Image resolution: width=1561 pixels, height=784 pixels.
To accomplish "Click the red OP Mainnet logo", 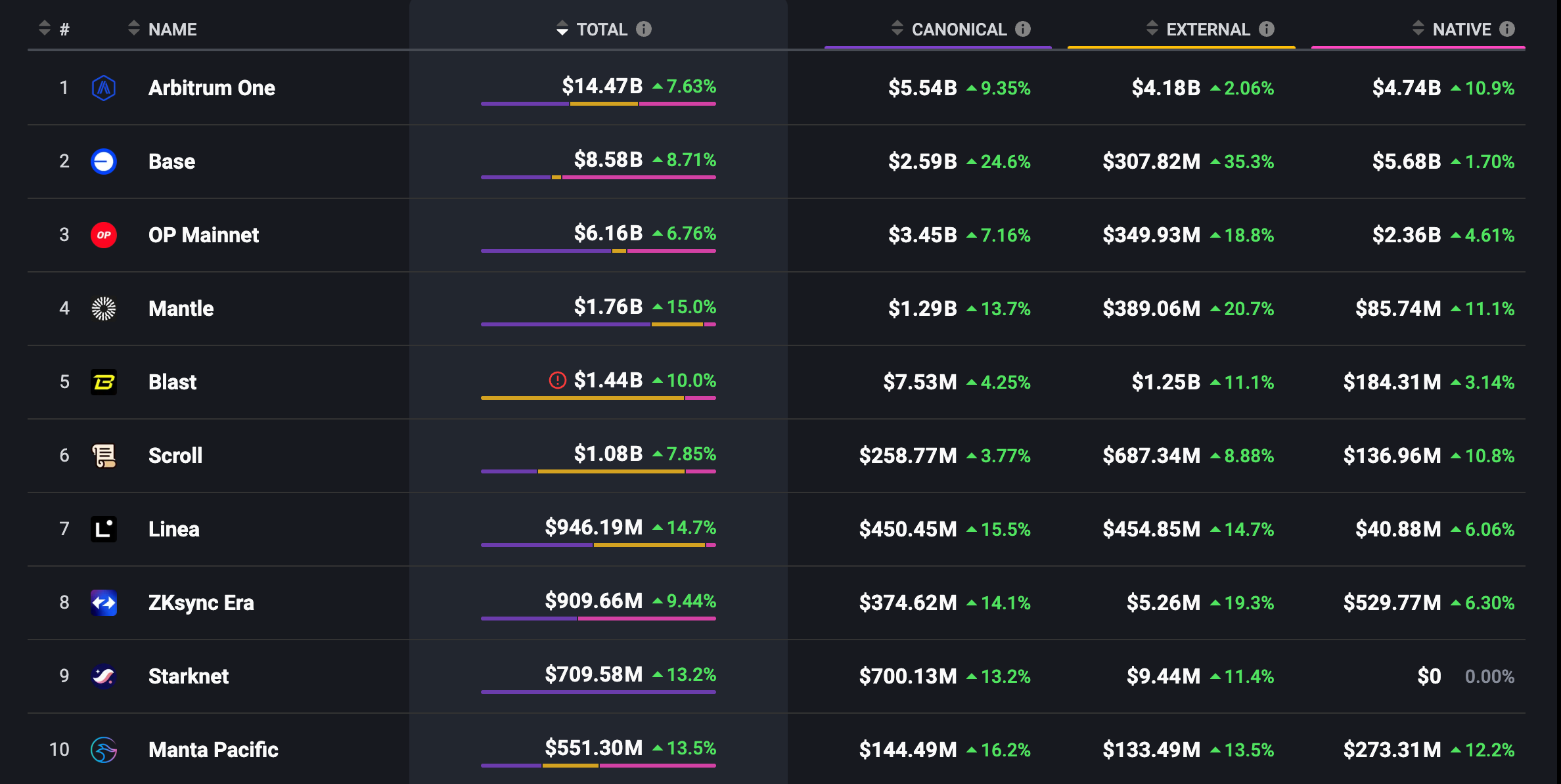I will tap(104, 235).
